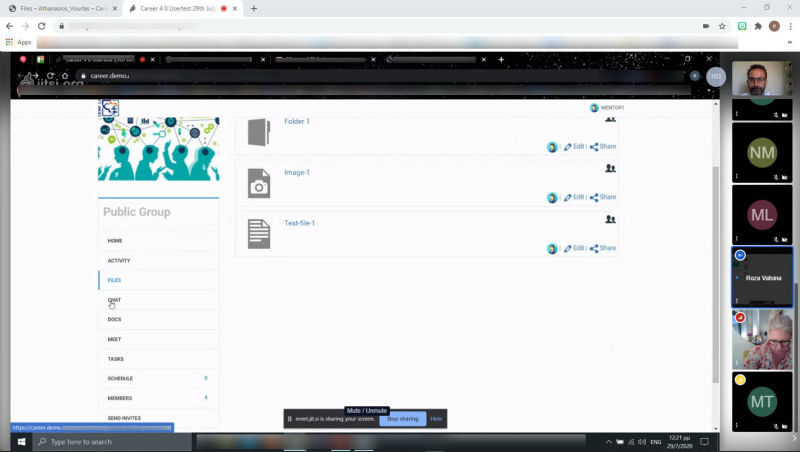The height and width of the screenshot is (452, 800).
Task: Click the Image-1 camera file icon
Action: 259,183
